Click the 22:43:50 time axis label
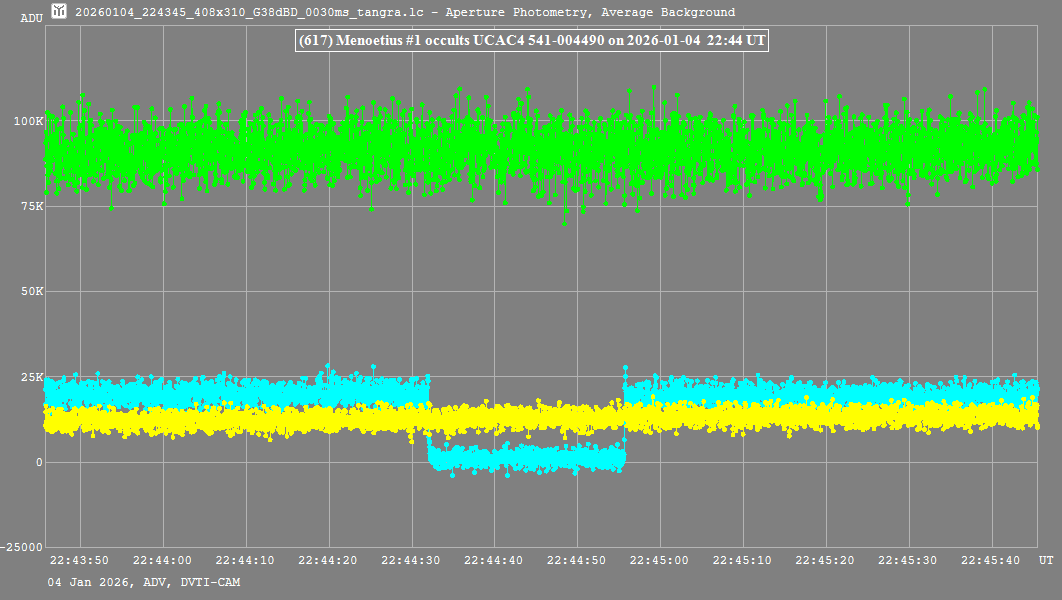Screen dimensions: 1062x600 point(79,560)
